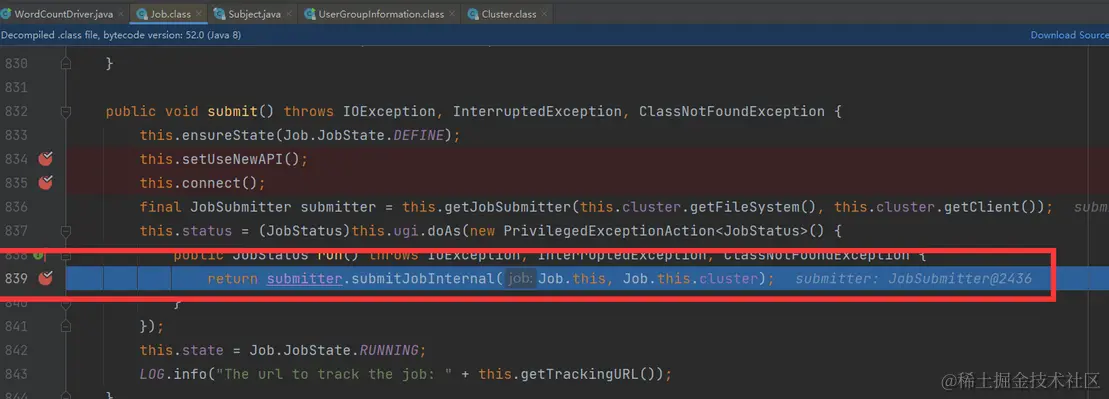Toggle the breakpoint on line 834
This screenshot has height=399, width=1109.
pyautogui.click(x=46, y=159)
